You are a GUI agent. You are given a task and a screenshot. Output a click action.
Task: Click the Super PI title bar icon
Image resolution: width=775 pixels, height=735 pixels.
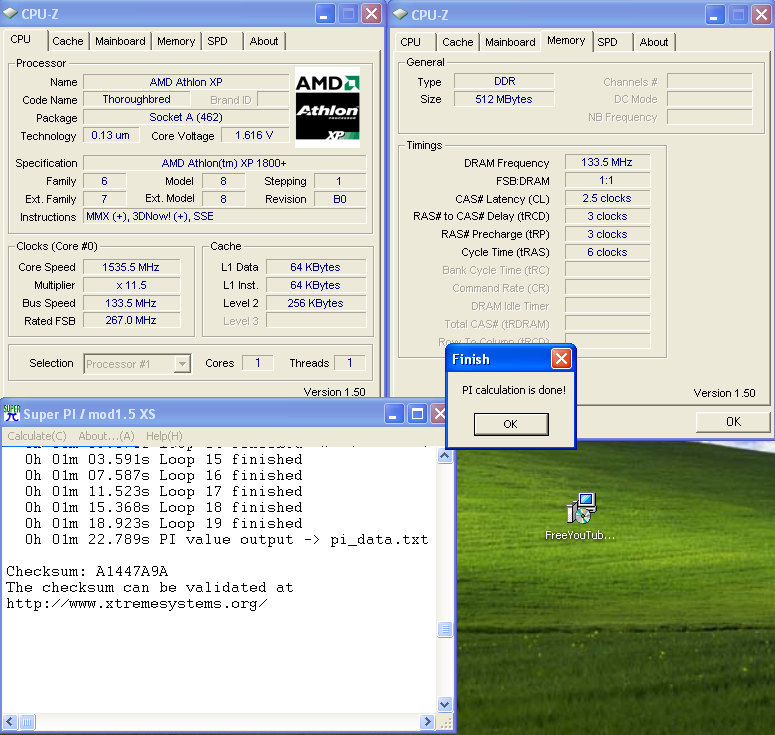12,414
